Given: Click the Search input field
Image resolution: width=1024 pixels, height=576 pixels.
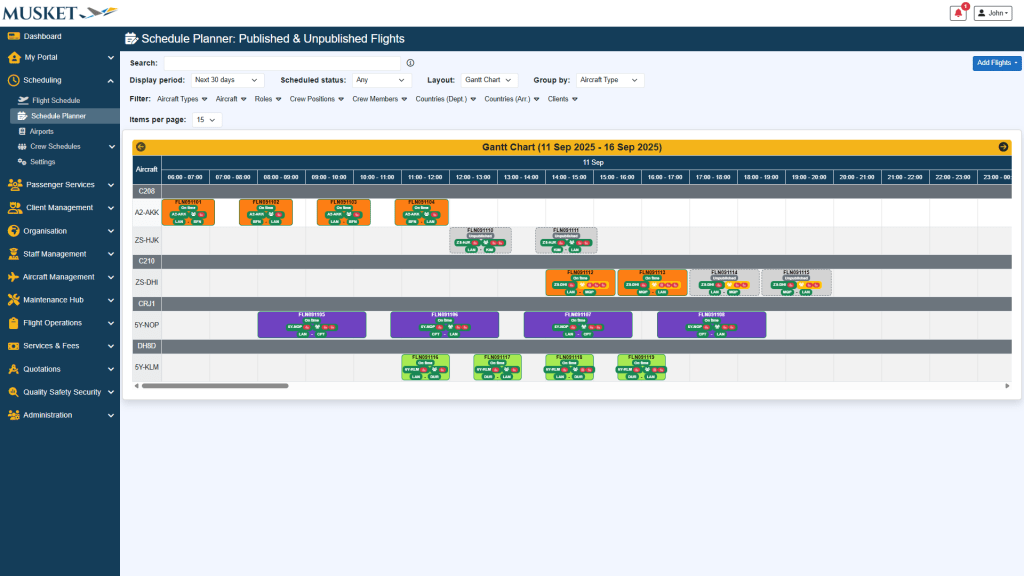Looking at the screenshot, I should click(282, 63).
